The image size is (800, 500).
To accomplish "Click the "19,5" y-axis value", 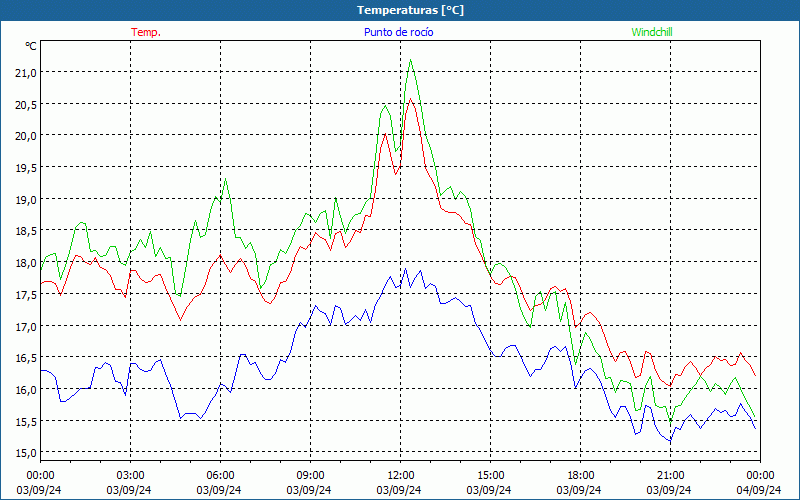I will point(26,168).
